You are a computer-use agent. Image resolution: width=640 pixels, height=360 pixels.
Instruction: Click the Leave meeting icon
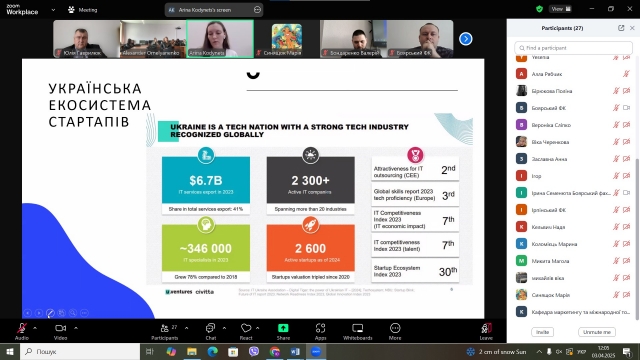click(486, 328)
